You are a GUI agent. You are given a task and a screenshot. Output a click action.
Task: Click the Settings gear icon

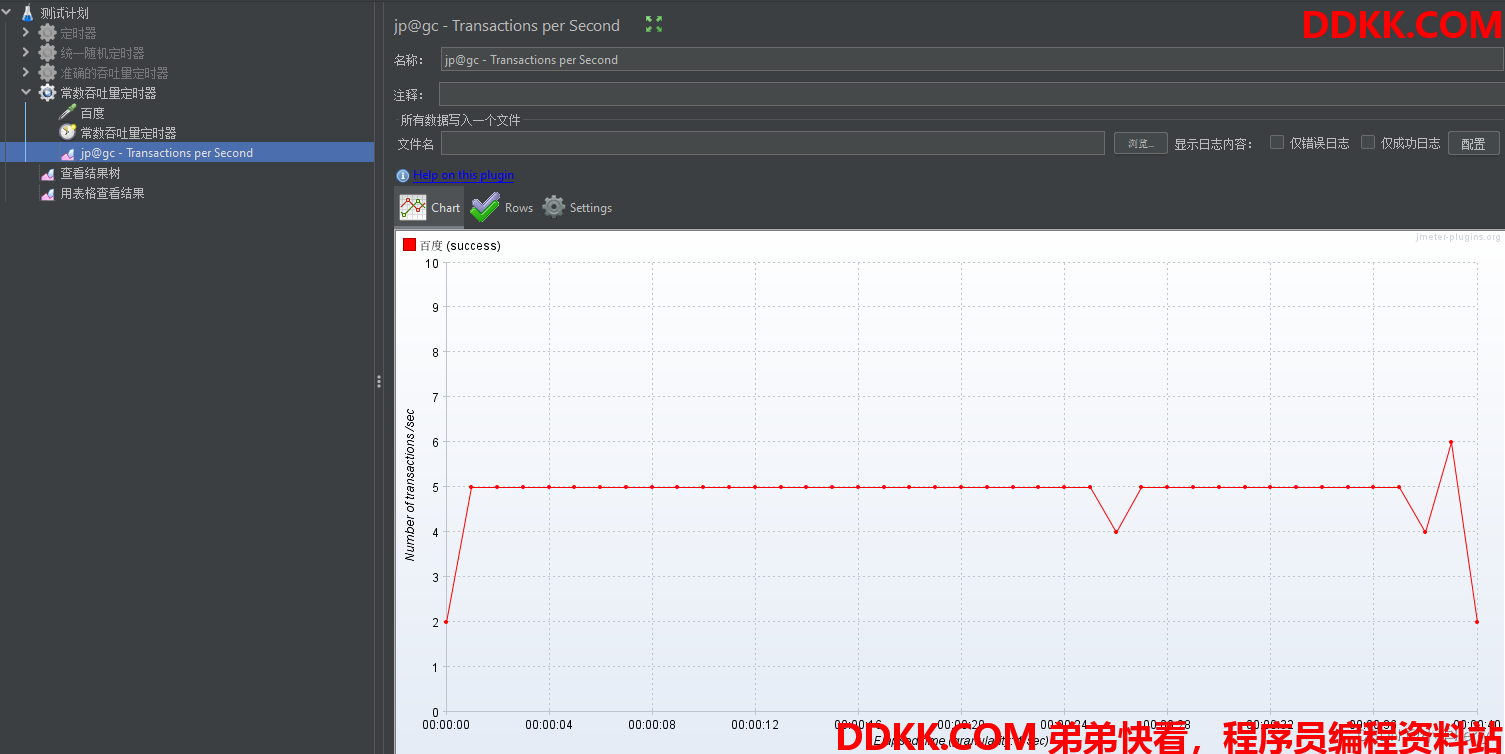[554, 207]
